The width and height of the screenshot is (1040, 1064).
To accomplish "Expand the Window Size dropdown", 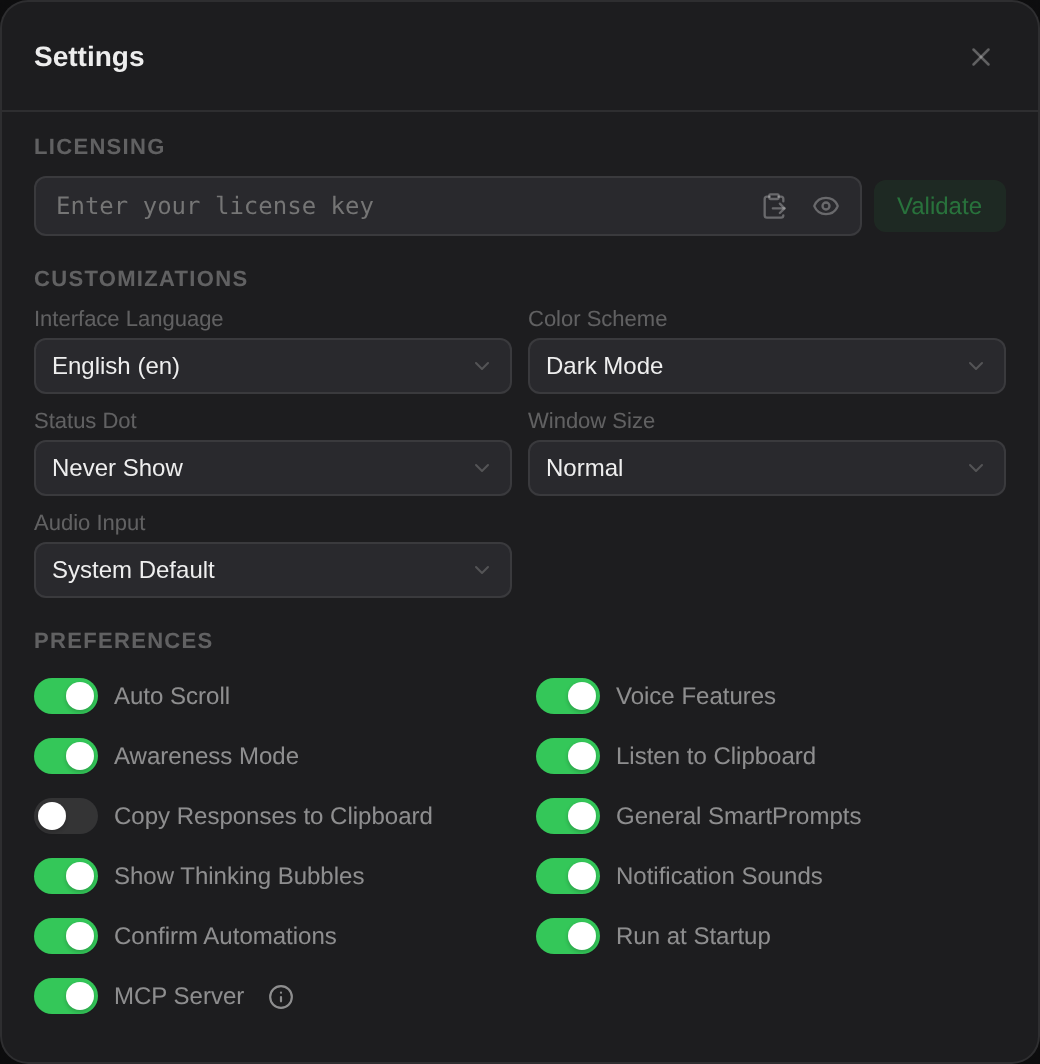I will tap(767, 468).
